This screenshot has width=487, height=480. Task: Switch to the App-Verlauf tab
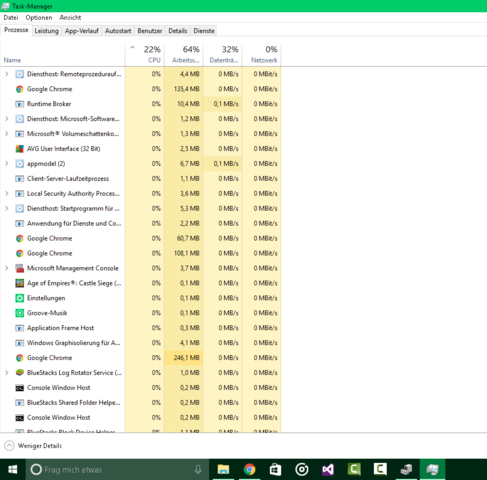tap(82, 31)
